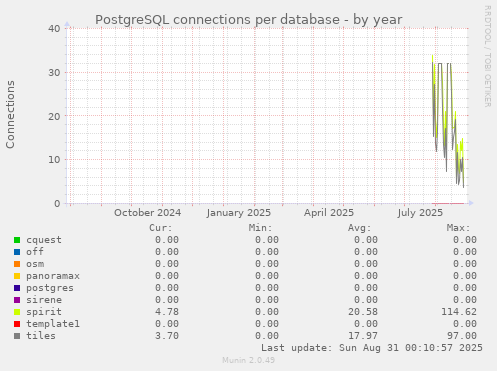Image resolution: width=497 pixels, height=371 pixels.
Task: Click the Min: column header
Action: point(260,228)
